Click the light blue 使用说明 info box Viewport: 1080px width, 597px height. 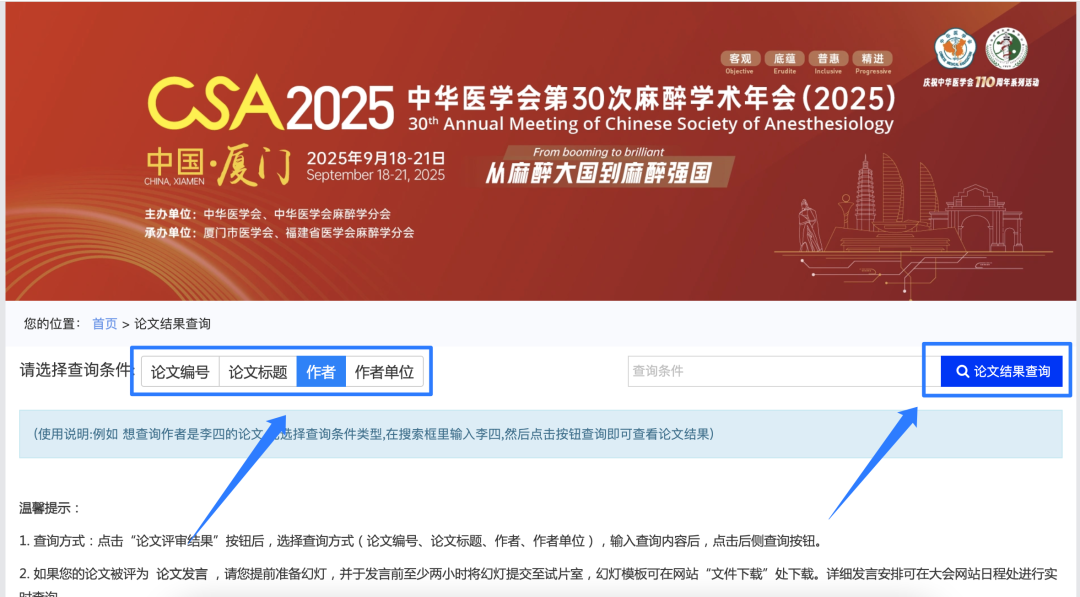point(541,434)
